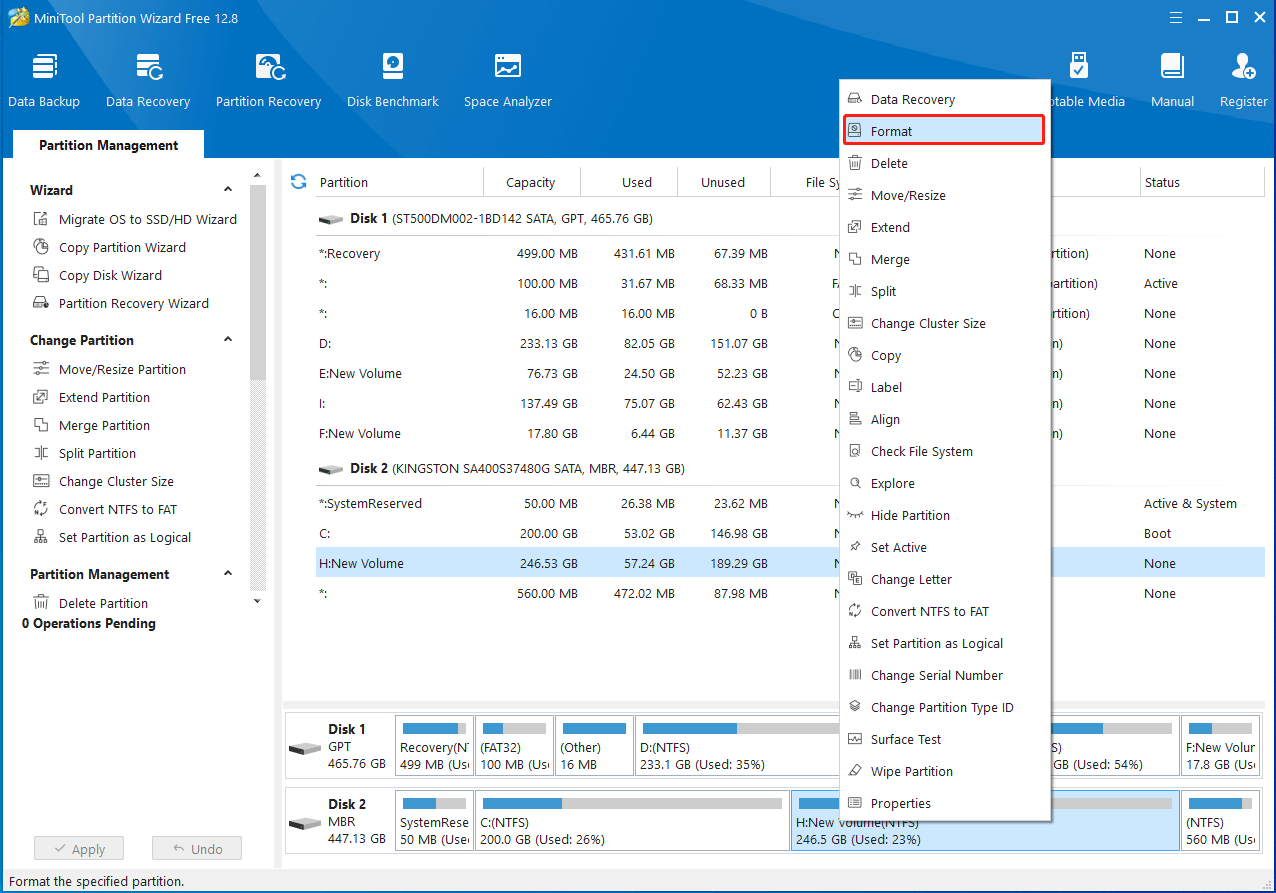
Task: Choose Change Serial Number in the context menu
Action: (944, 675)
